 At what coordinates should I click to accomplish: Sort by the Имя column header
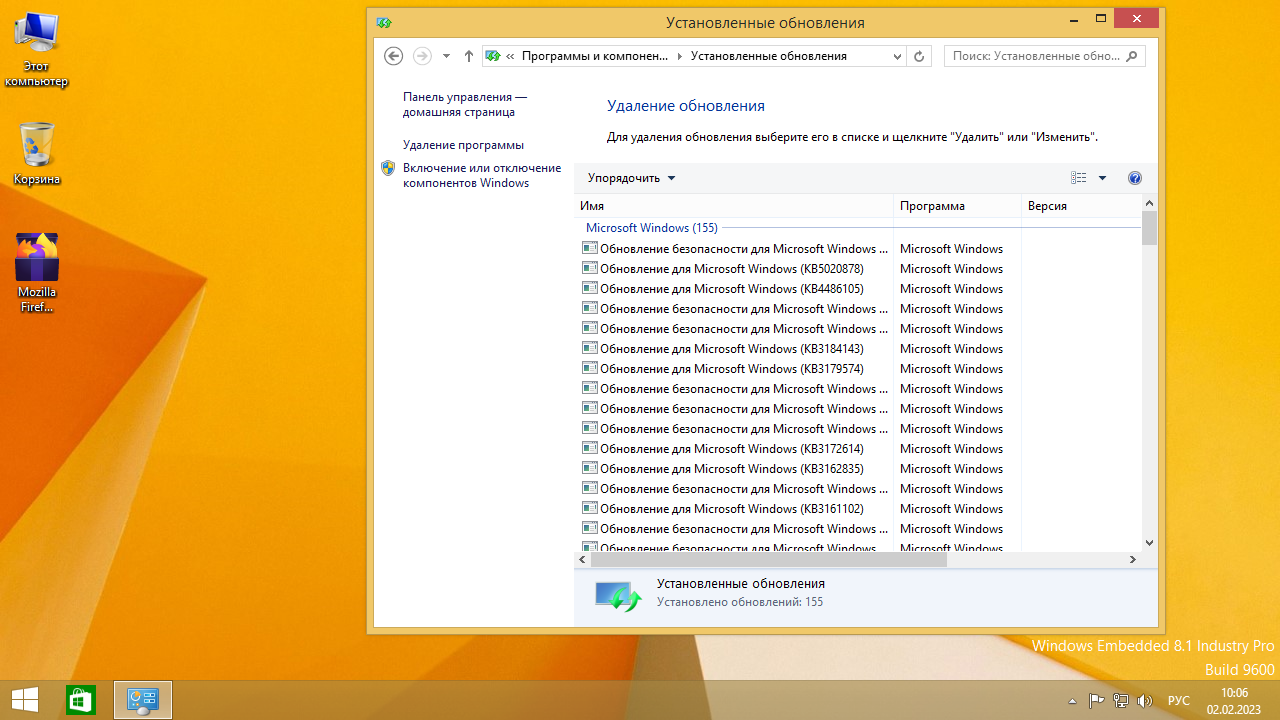(x=735, y=206)
